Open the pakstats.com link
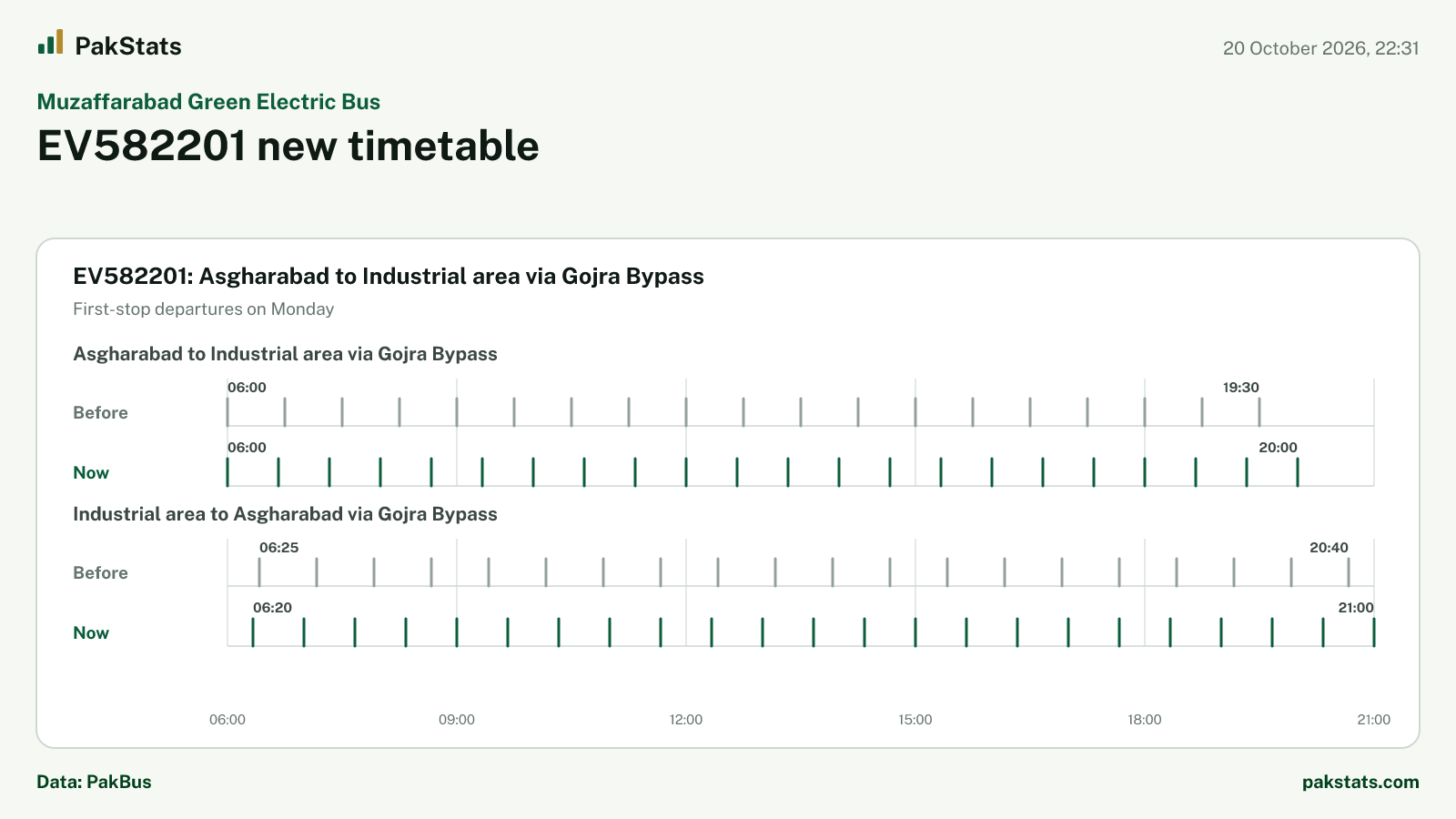The width and height of the screenshot is (1456, 819). [1360, 782]
